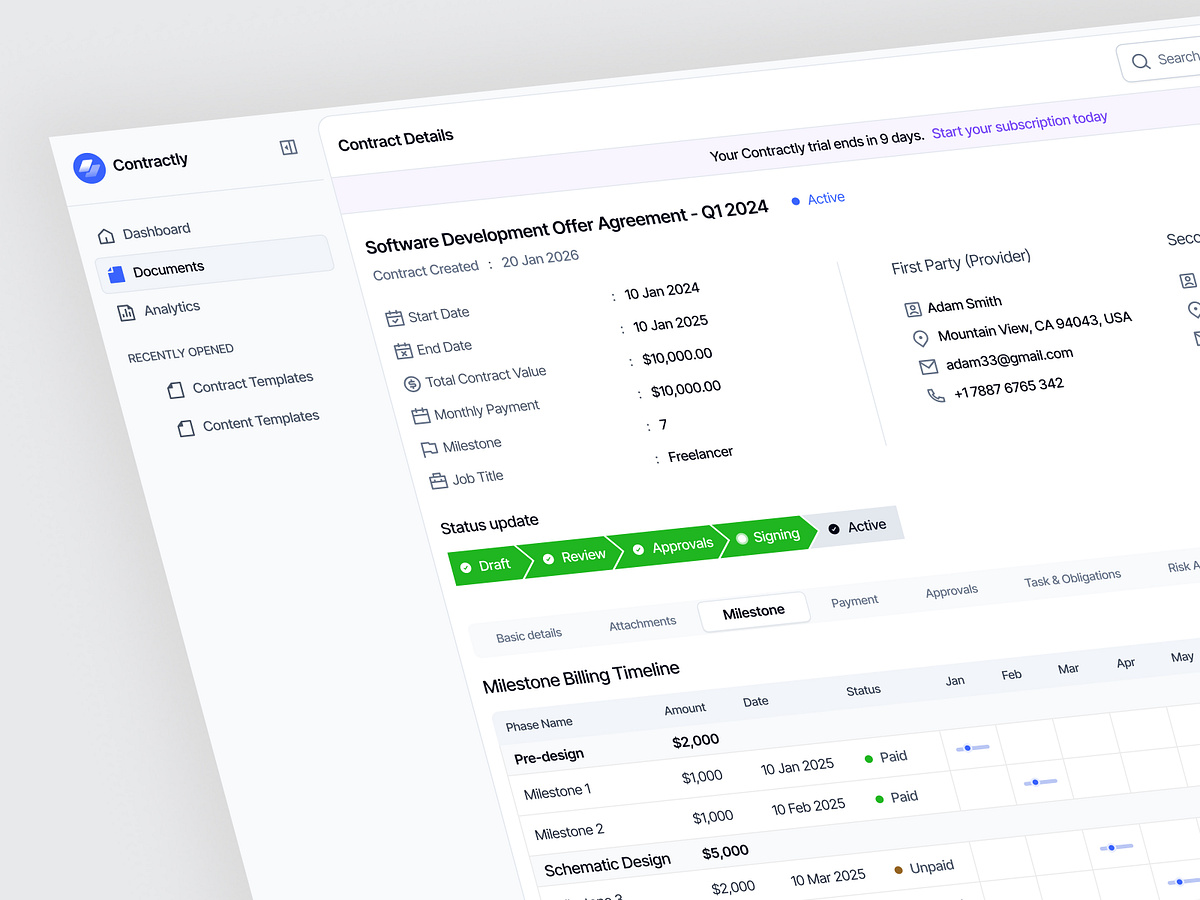This screenshot has width=1200, height=900.
Task: Click the Search input field
Action: coord(1160,60)
